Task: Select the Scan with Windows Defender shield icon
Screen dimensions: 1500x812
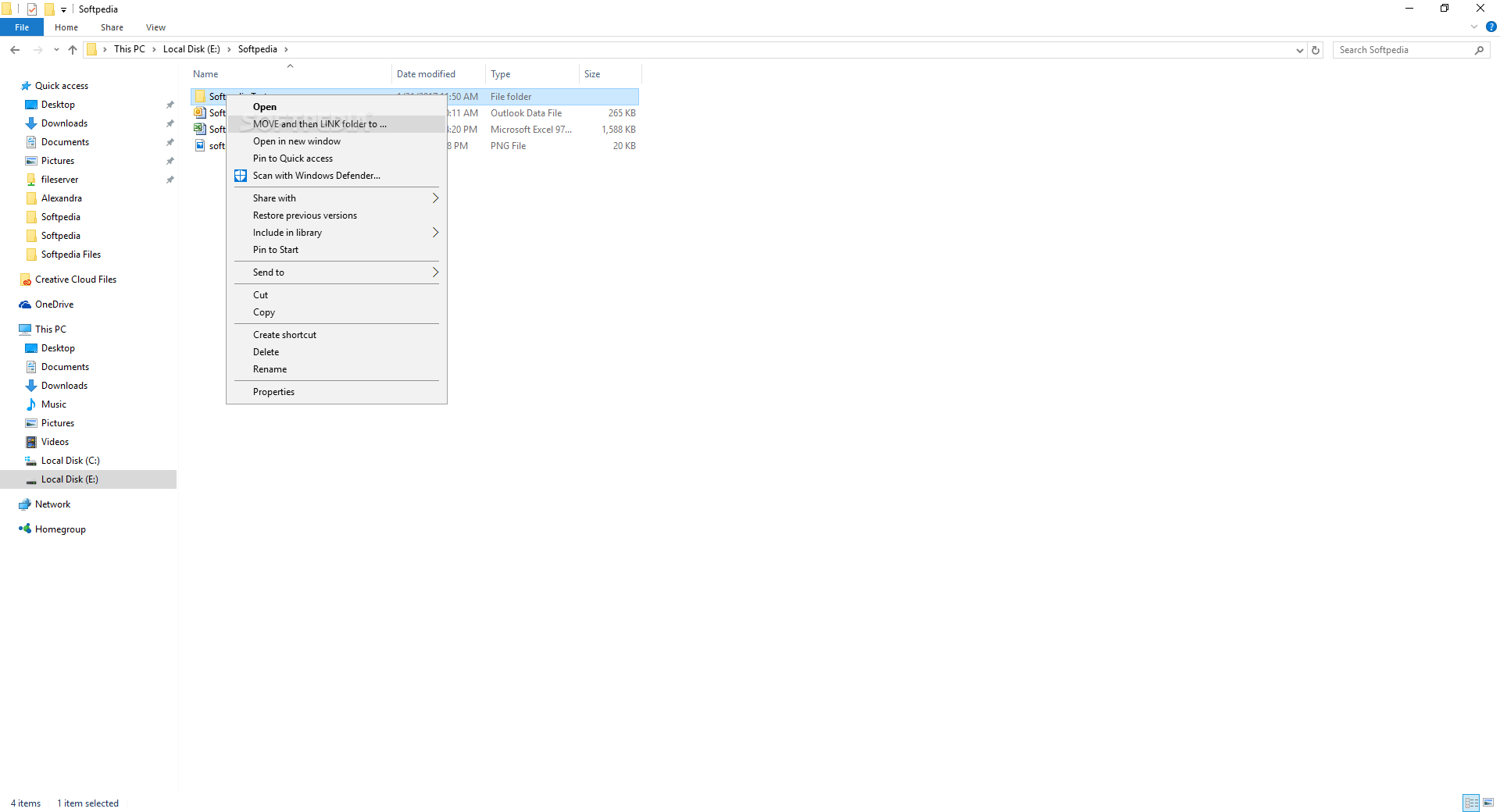Action: pos(240,176)
